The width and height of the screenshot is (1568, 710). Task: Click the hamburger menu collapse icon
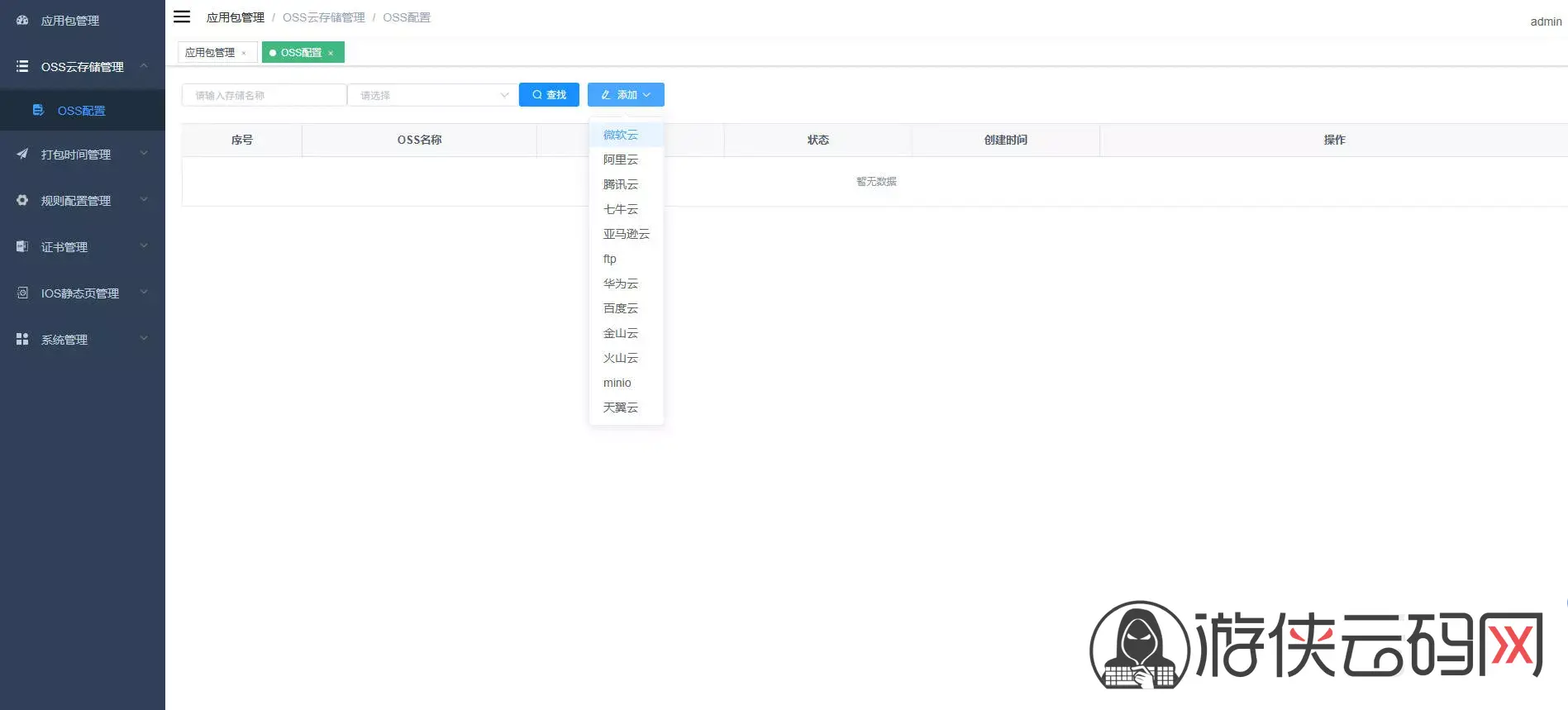point(182,17)
